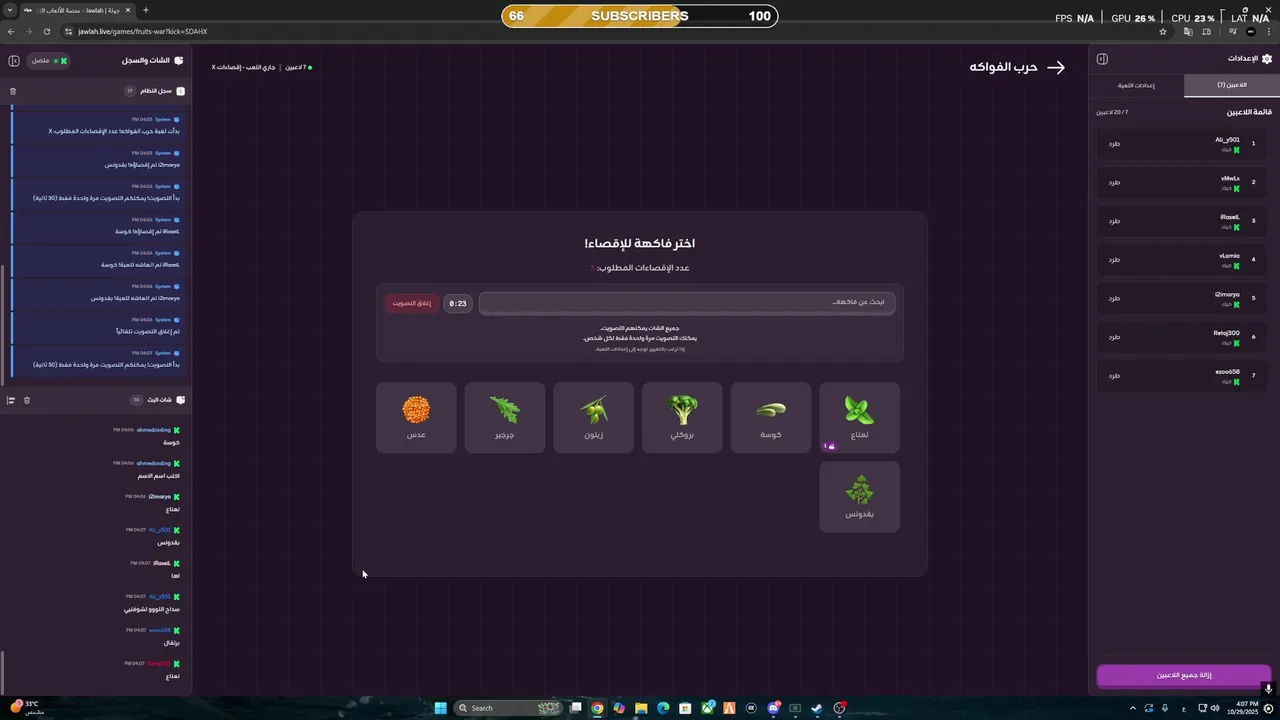This screenshot has width=1280, height=720.
Task: Click ezoo658's chat message برتقال
Action: pos(172,643)
